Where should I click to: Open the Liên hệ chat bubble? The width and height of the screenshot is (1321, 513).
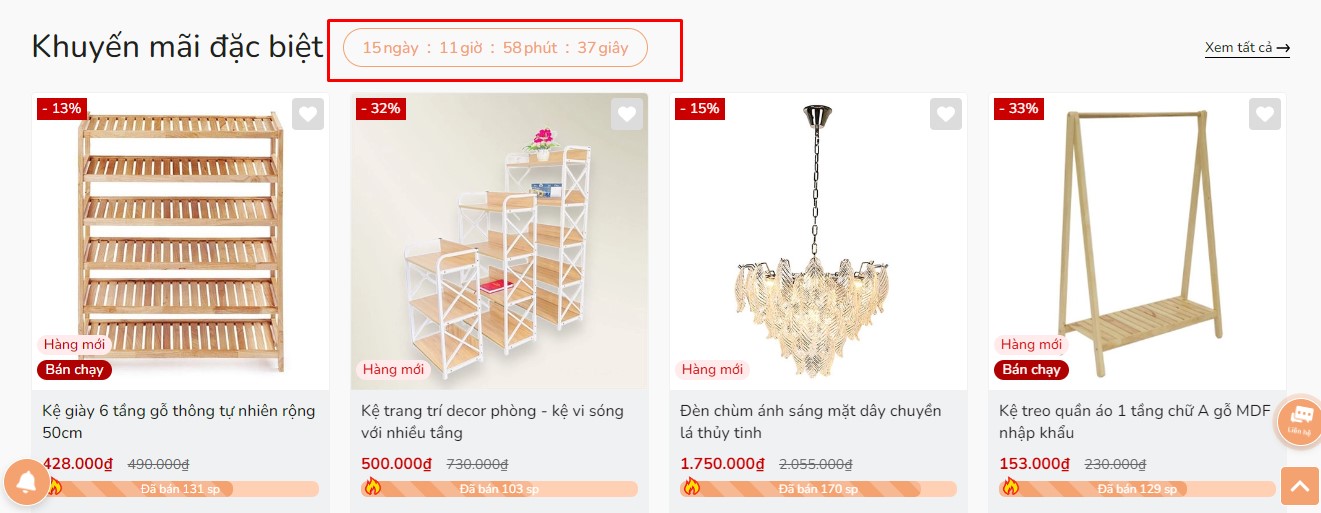(1299, 420)
